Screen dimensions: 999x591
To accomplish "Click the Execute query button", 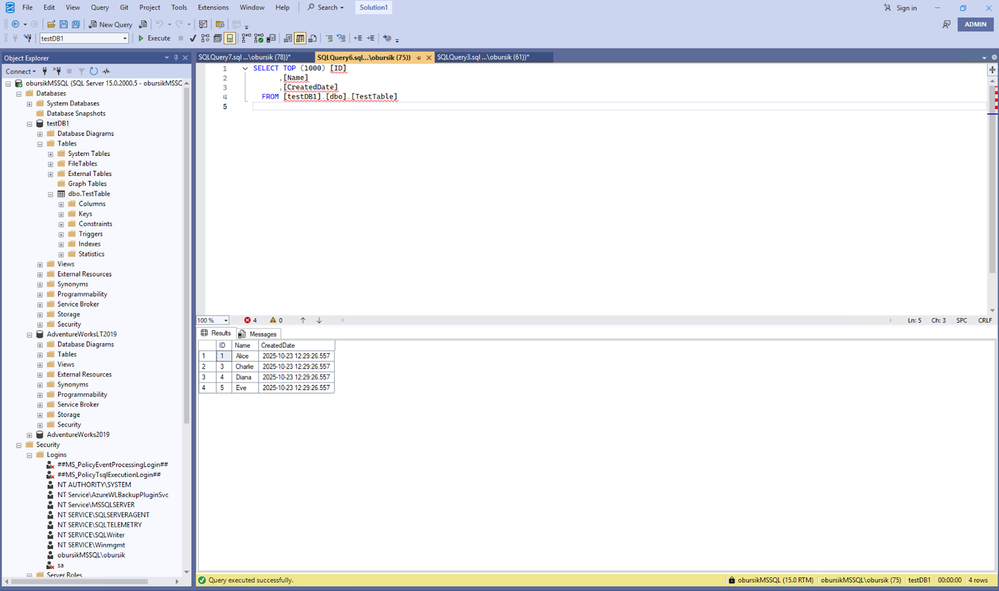I will (154, 38).
